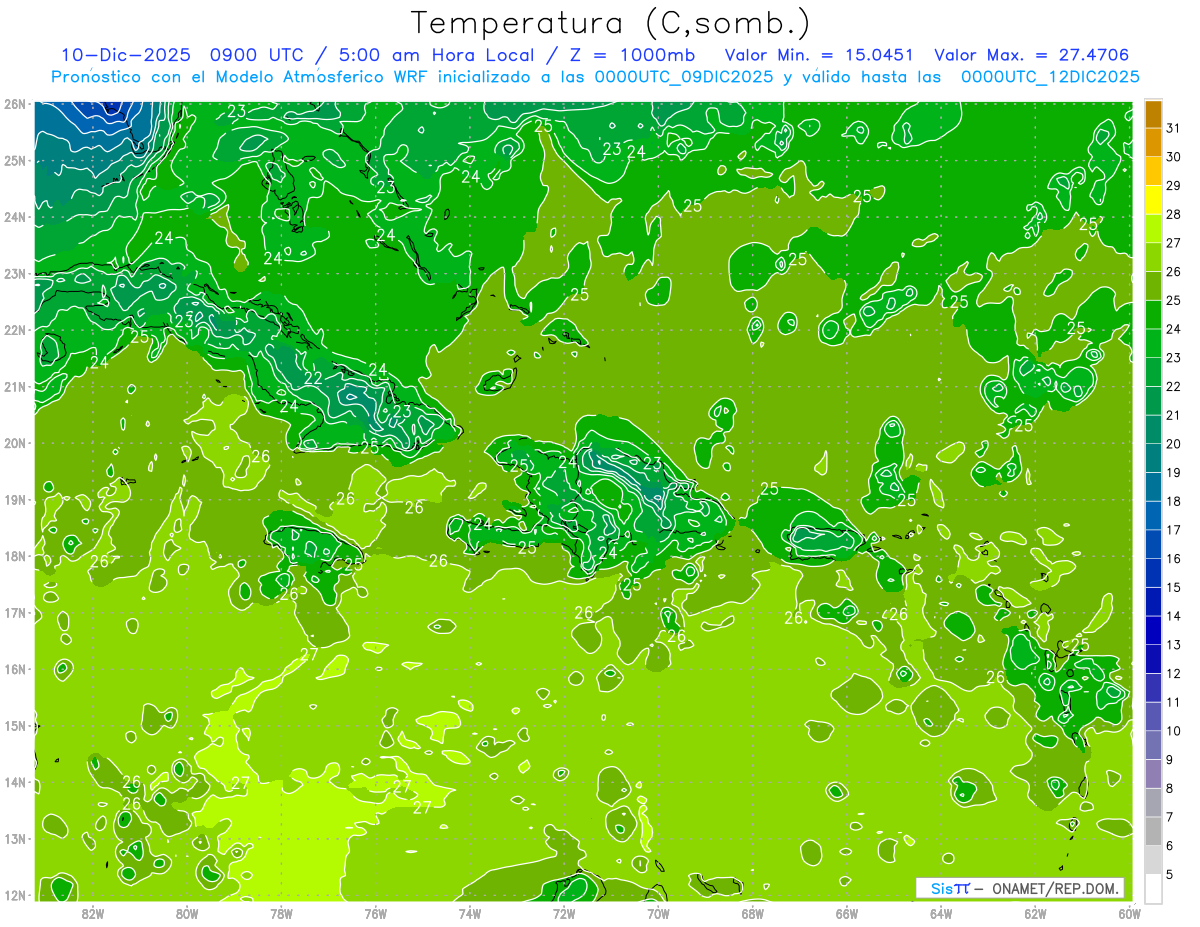Click the '19N' latitude axis label
The height and width of the screenshot is (927, 1200).
coord(14,500)
